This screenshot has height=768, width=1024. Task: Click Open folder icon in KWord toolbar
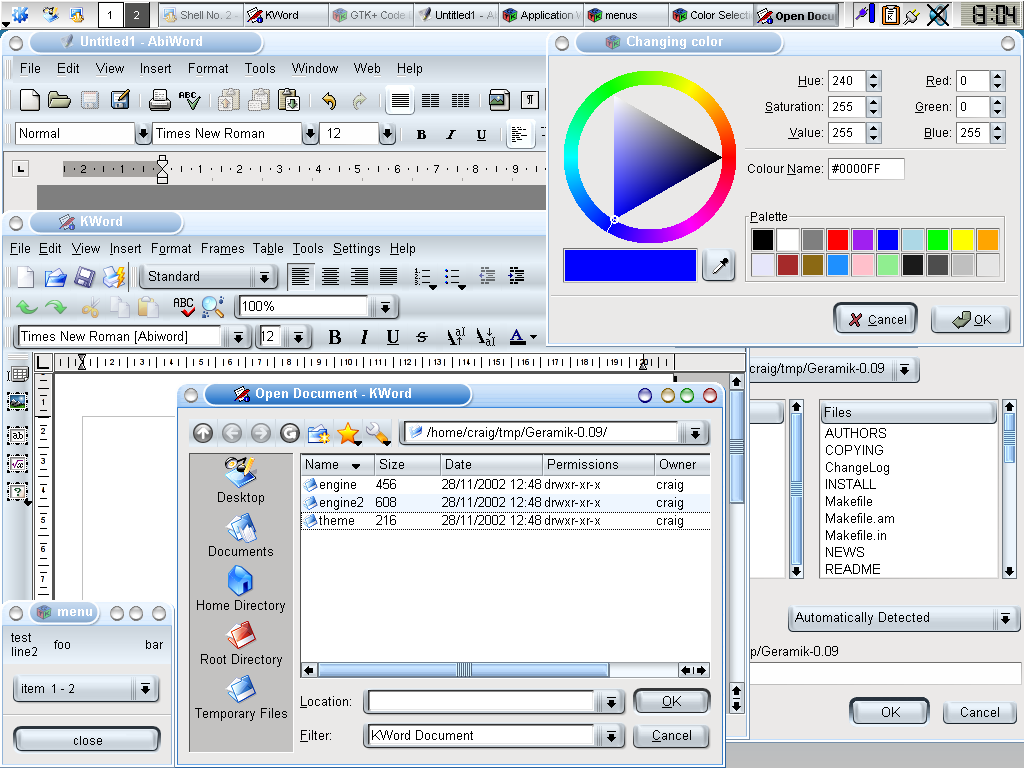(56, 277)
